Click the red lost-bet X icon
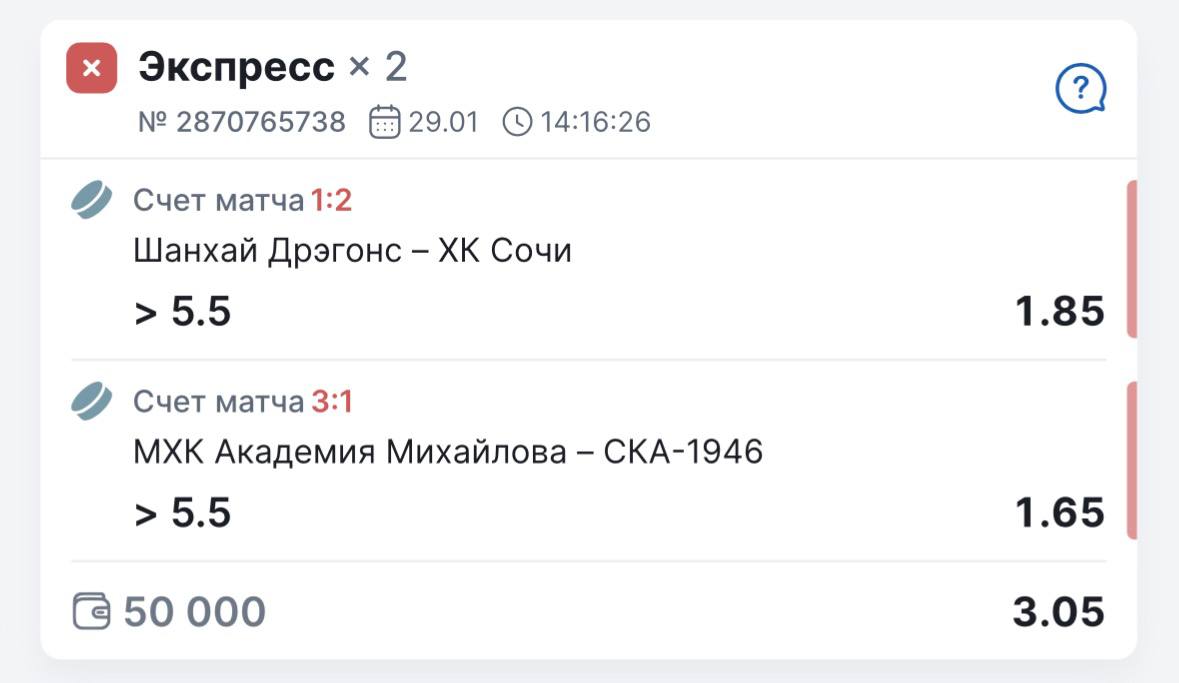The image size is (1179, 683). pos(91,68)
